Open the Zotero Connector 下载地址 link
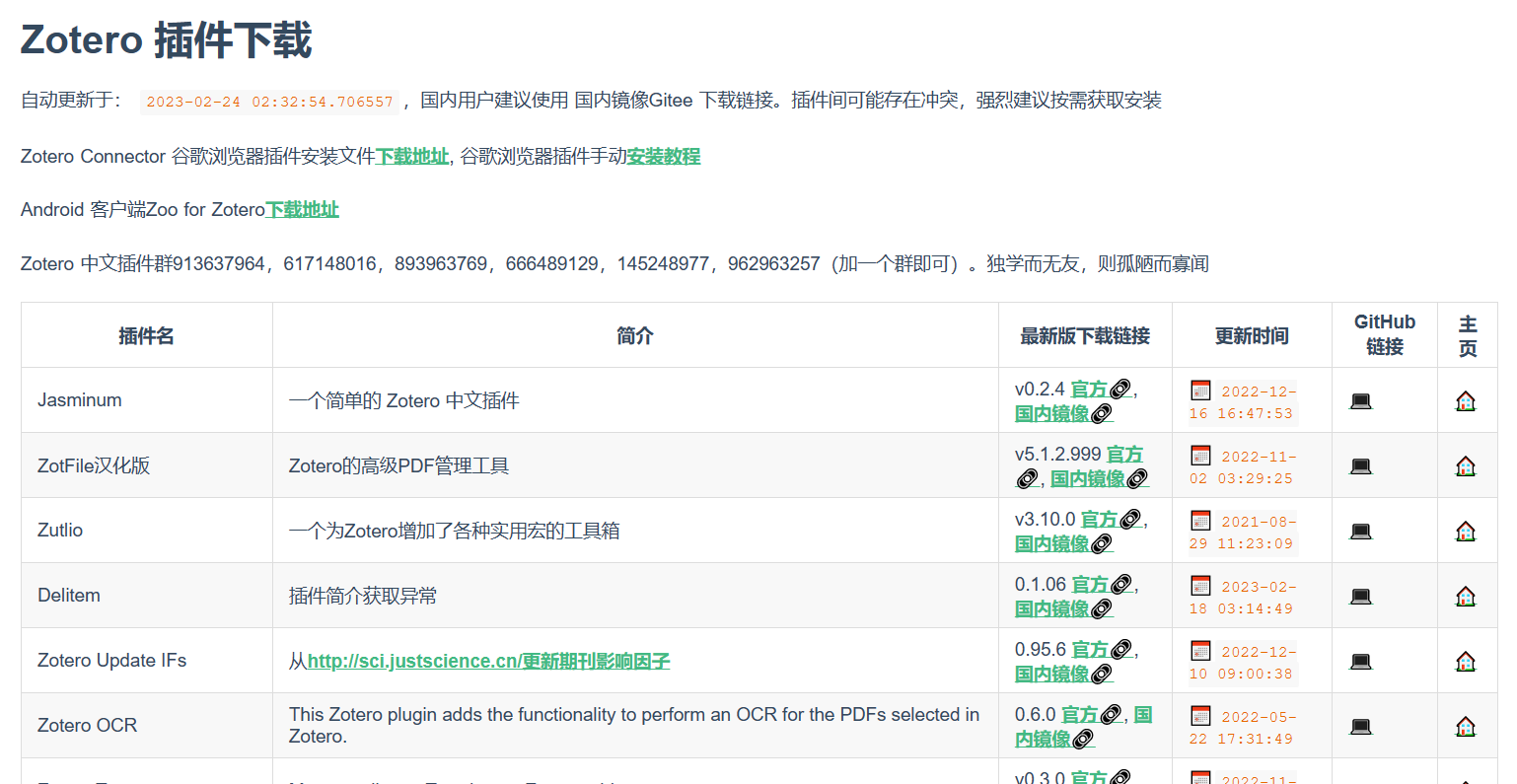The image size is (1517, 784). click(411, 155)
